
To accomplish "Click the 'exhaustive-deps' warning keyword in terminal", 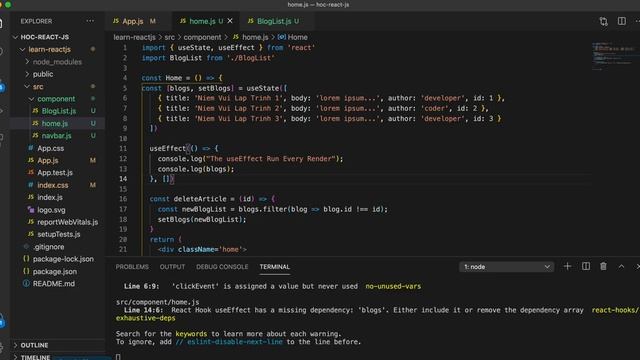I will click(x=146, y=318).
